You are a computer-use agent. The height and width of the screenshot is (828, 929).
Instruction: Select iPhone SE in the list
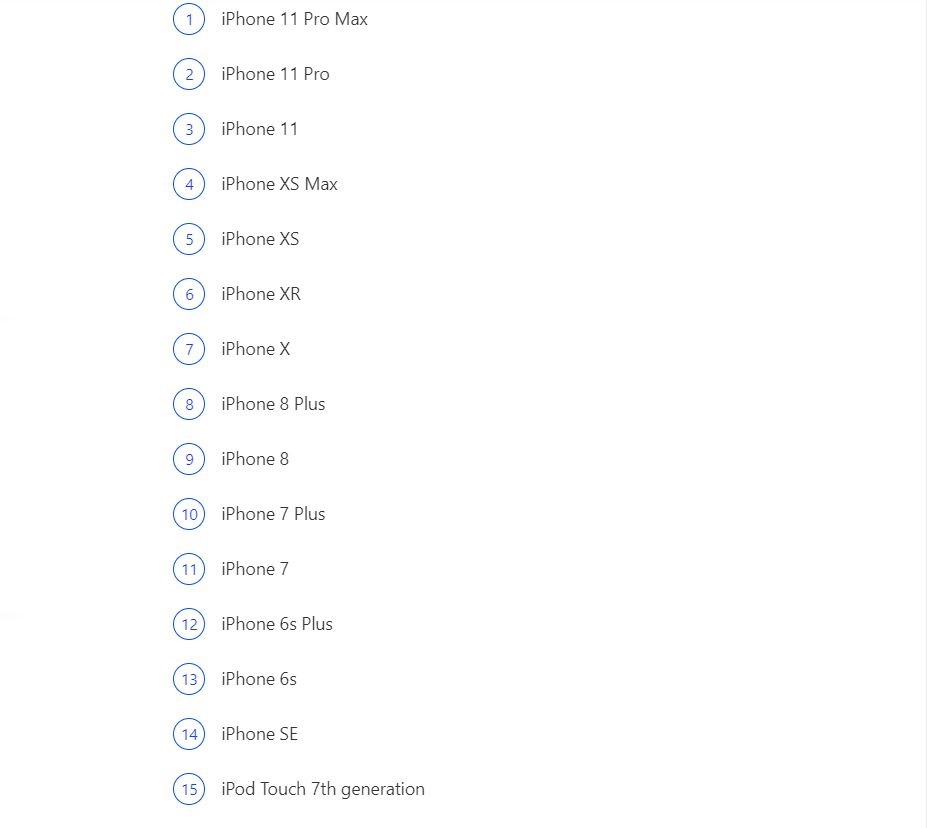click(x=260, y=734)
